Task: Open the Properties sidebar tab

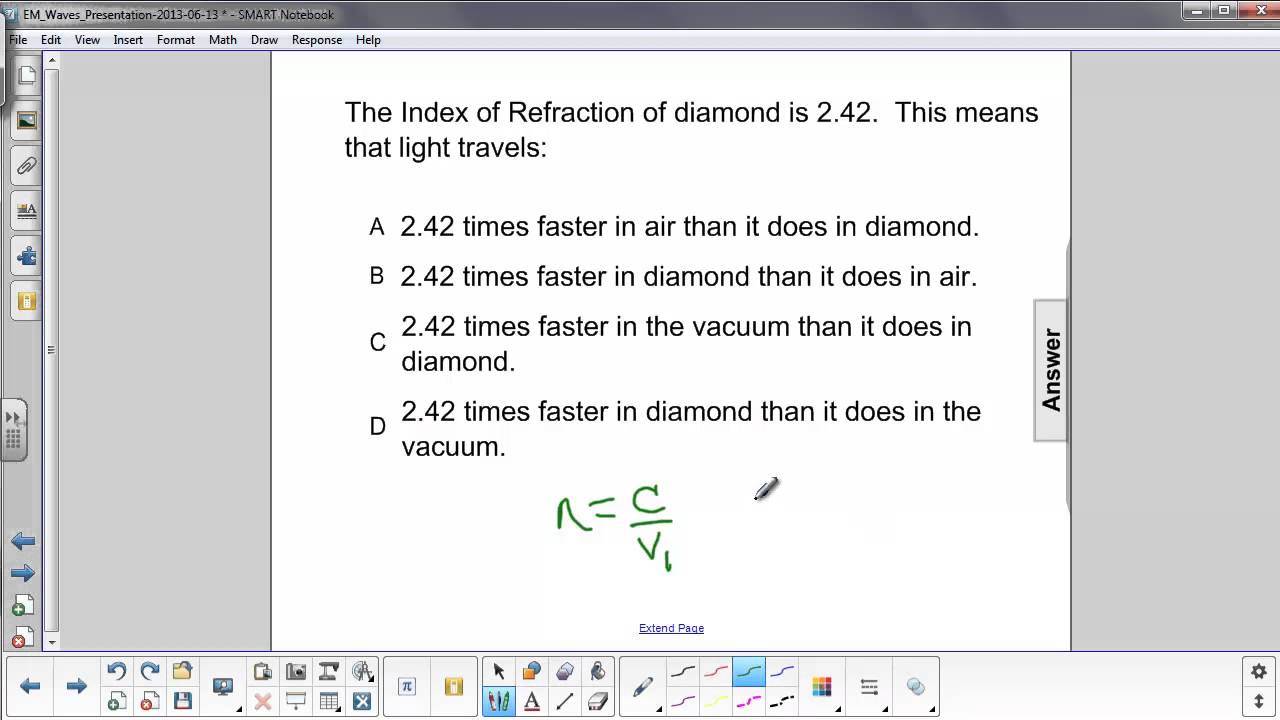Action: (27, 211)
